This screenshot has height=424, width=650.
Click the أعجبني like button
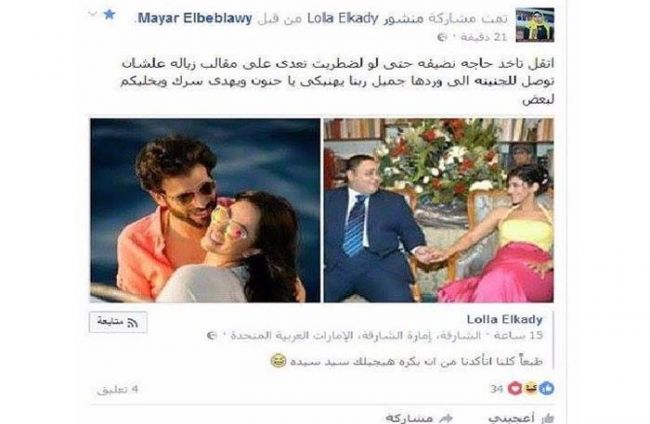tap(521, 418)
